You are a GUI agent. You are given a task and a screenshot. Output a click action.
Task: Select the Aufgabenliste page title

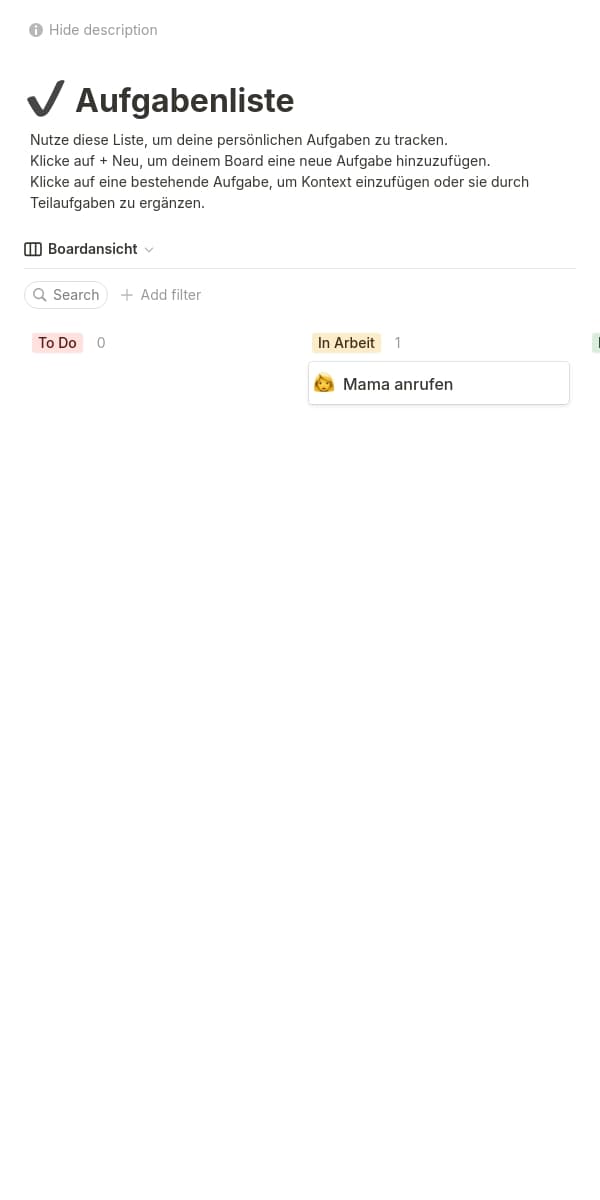184,100
